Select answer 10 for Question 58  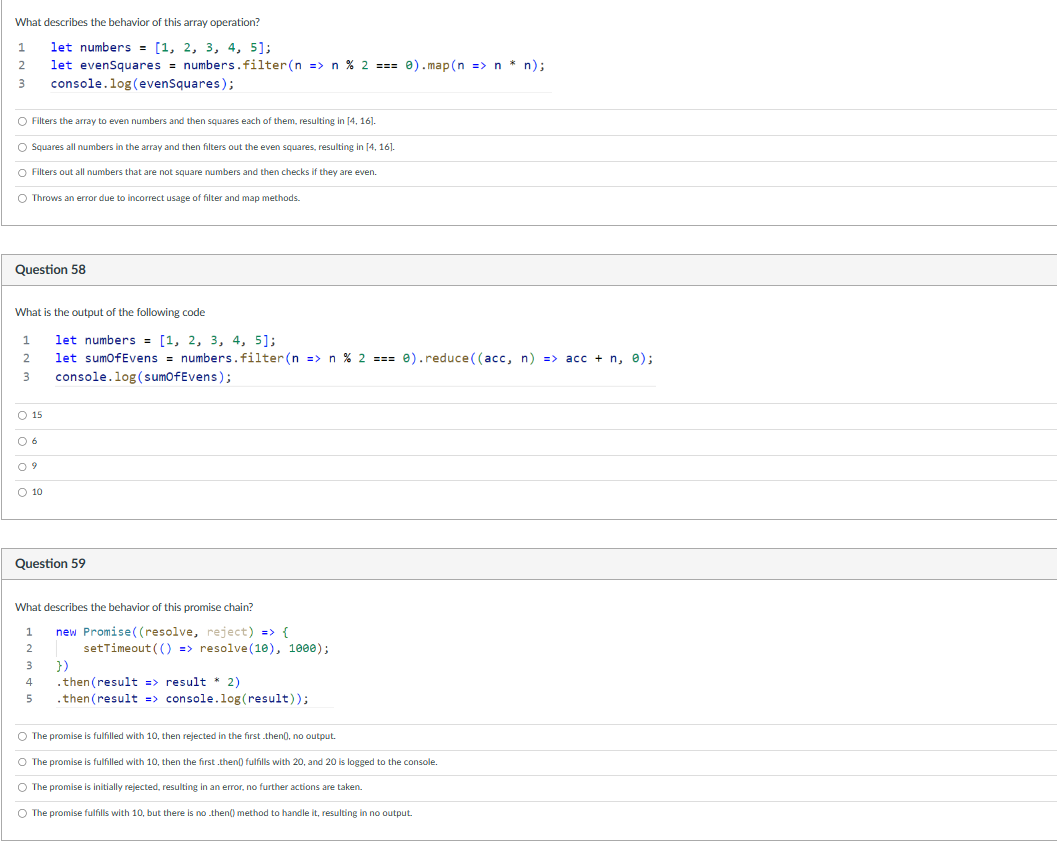coord(22,492)
